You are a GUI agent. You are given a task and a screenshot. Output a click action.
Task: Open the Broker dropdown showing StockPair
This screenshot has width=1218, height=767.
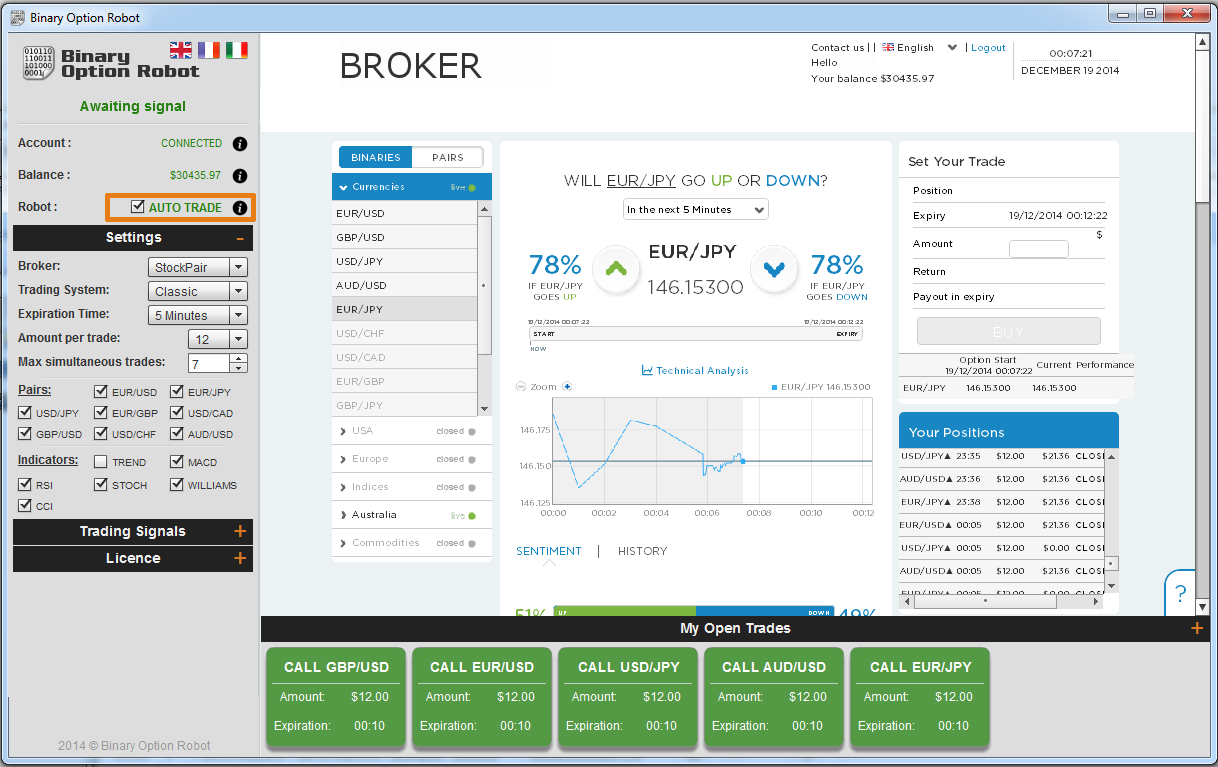[197, 267]
